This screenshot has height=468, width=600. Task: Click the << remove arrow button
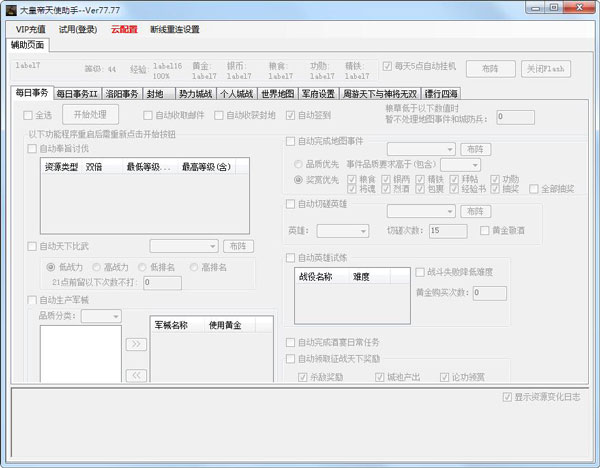tap(136, 375)
